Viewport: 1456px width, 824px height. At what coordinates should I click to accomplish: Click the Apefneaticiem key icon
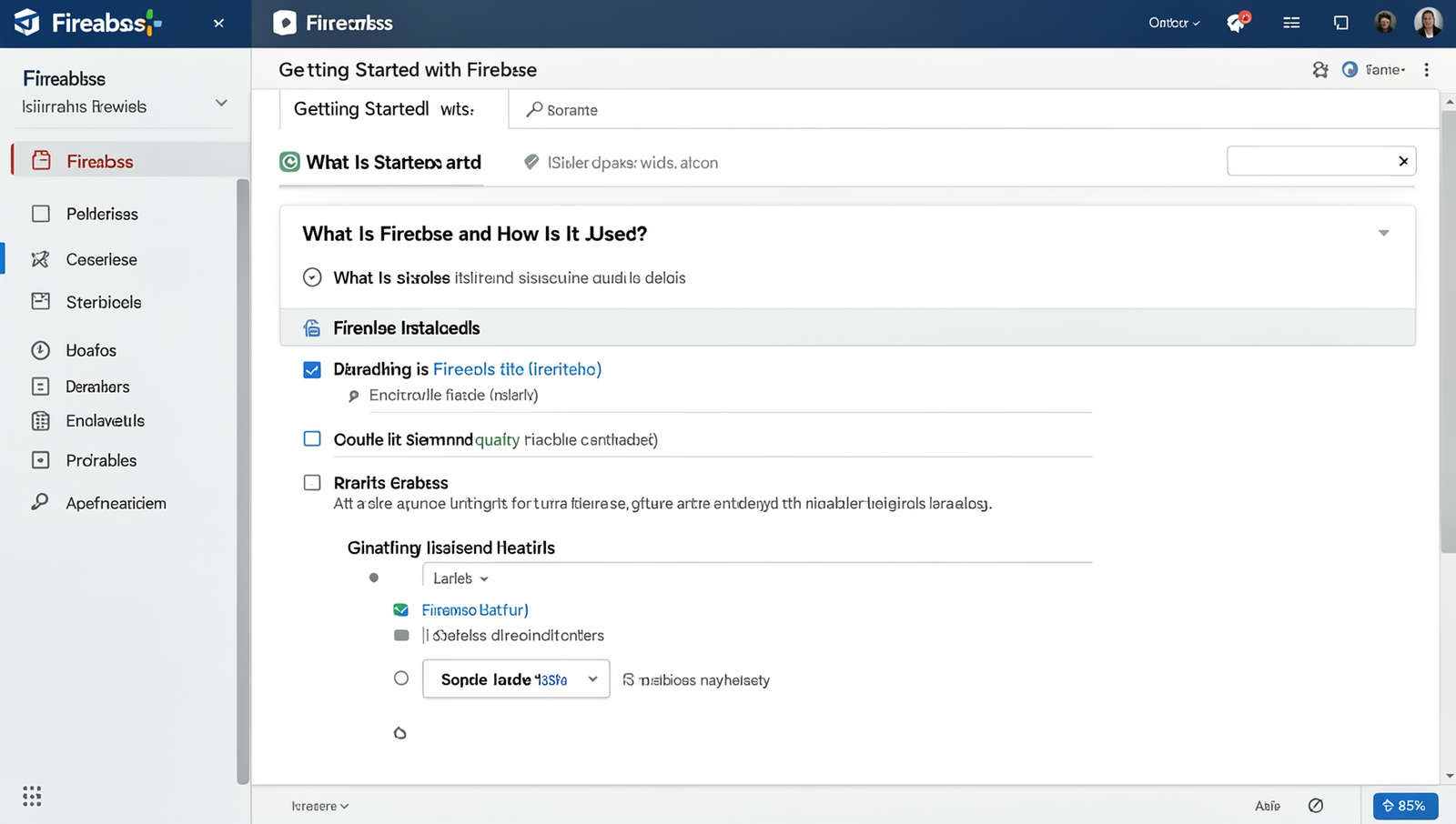(40, 502)
